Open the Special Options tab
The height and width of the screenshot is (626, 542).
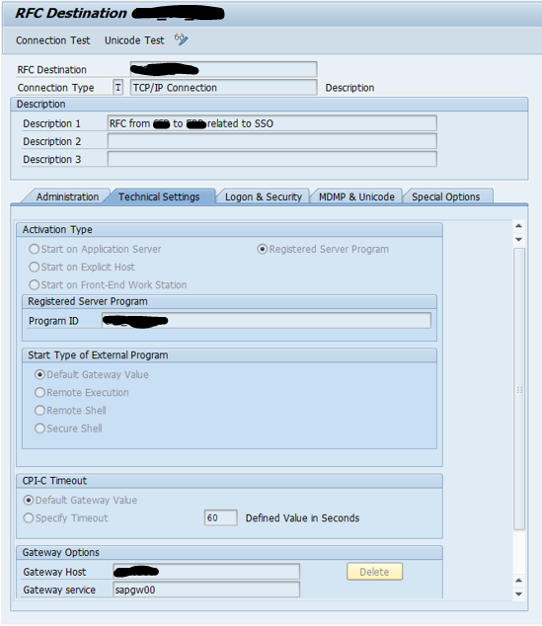coord(446,197)
